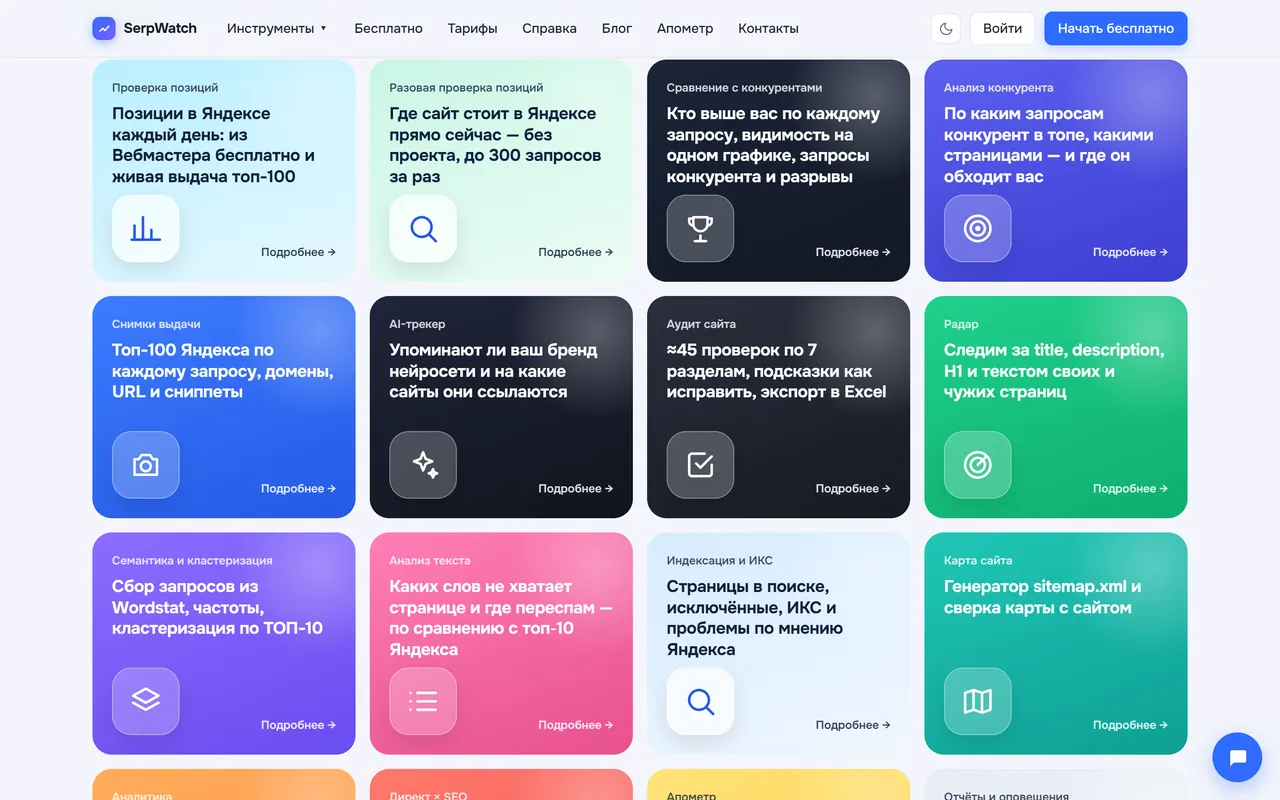
Task: Toggle dark mode with the moon icon
Action: (x=946, y=29)
